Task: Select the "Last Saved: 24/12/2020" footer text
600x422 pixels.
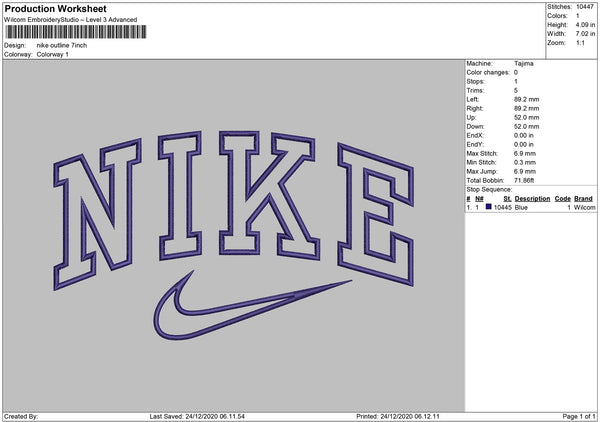Action: click(197, 416)
